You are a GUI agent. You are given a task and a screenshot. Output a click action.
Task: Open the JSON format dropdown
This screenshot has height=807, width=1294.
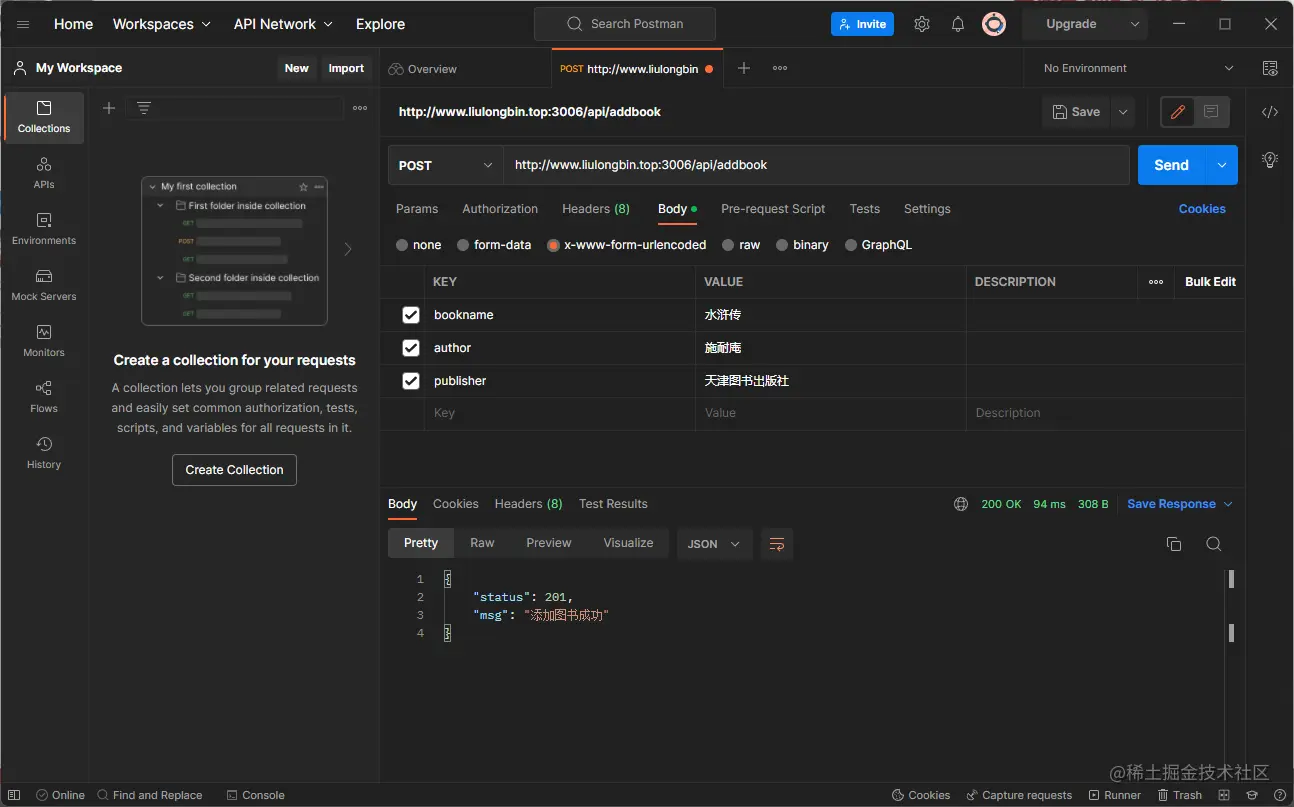click(714, 544)
